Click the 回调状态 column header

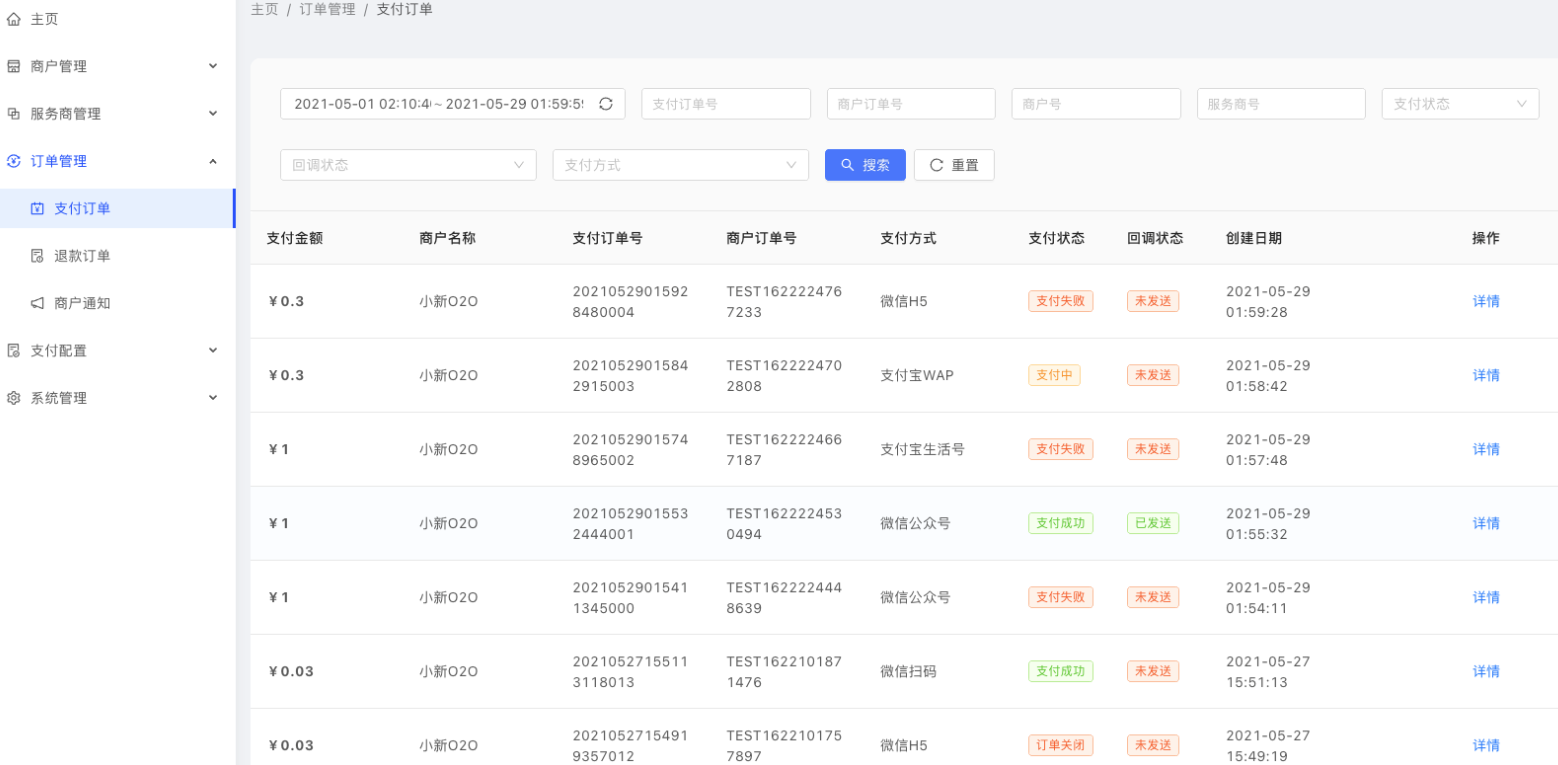(x=1155, y=238)
